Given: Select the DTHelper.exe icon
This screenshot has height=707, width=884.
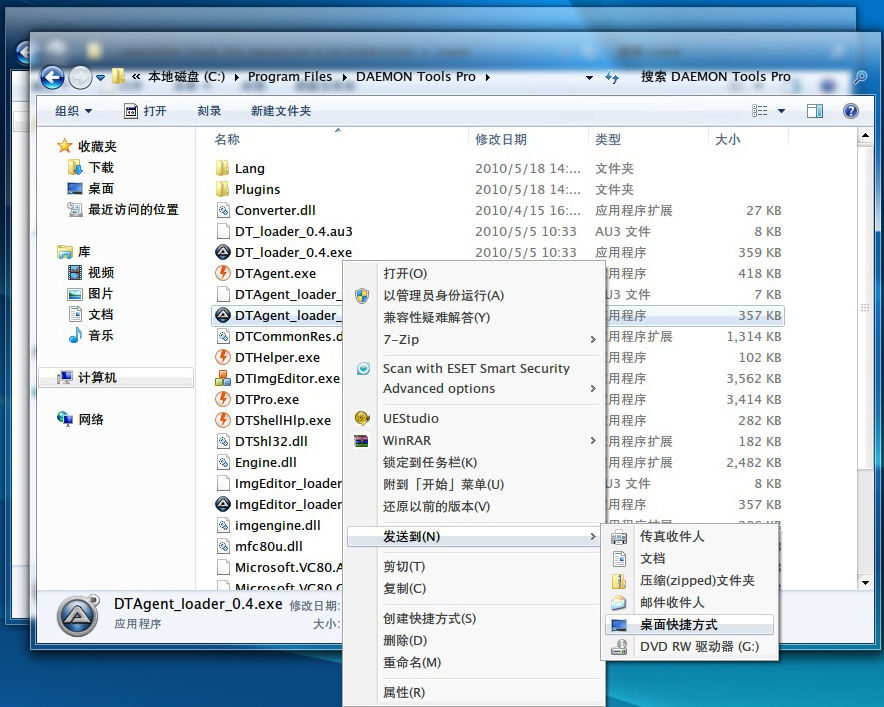Looking at the screenshot, I should (x=223, y=357).
